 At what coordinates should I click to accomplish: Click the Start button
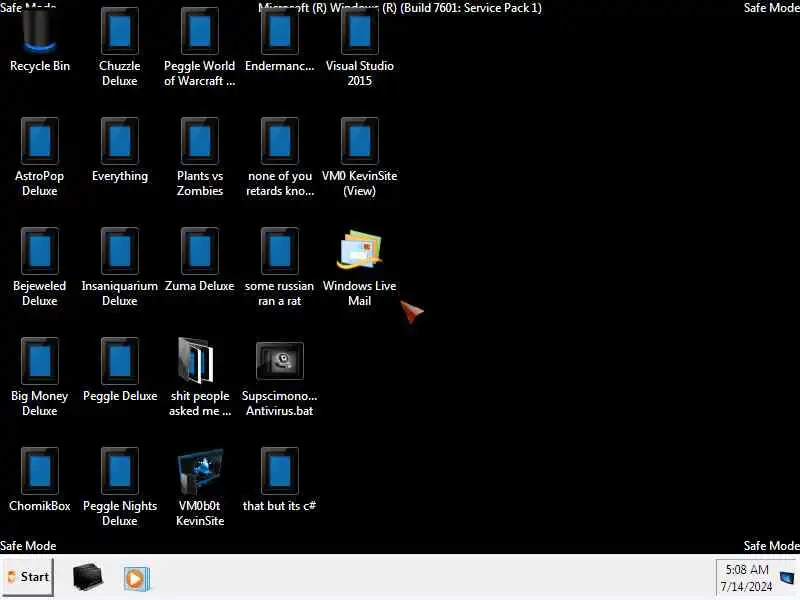click(x=28, y=577)
